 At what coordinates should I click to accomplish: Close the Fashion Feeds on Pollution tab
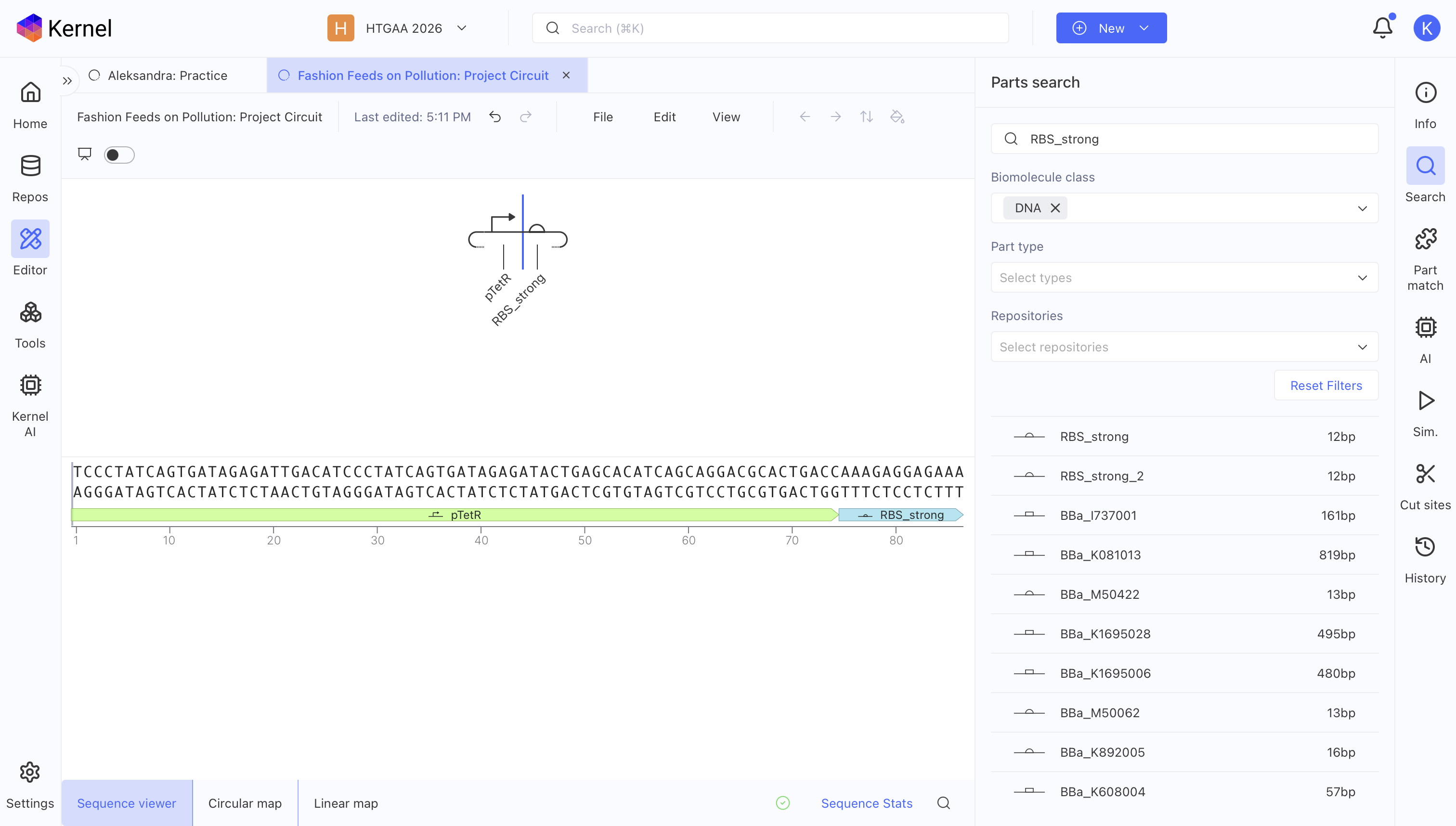pyautogui.click(x=566, y=76)
